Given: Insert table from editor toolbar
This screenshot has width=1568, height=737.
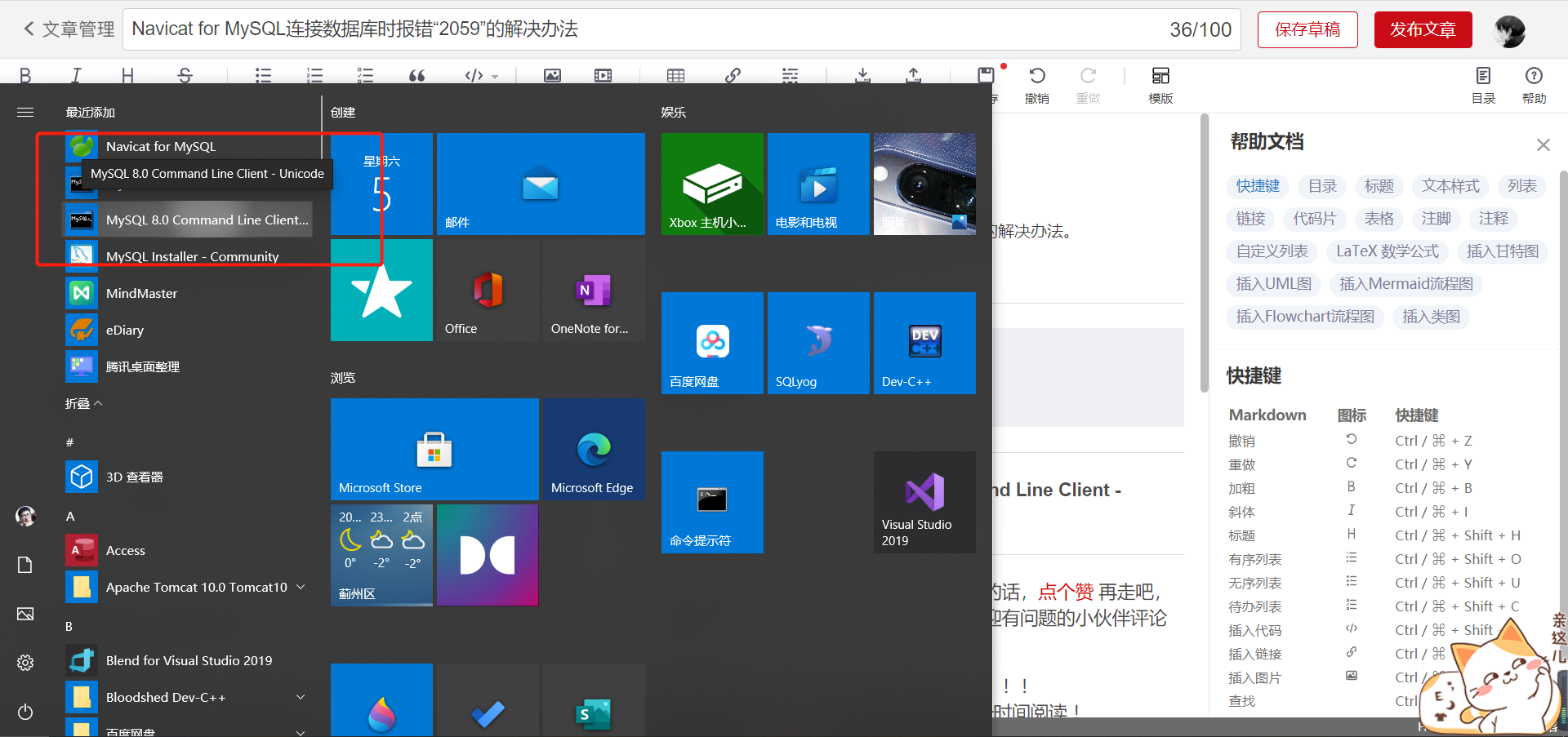Looking at the screenshot, I should (x=675, y=75).
